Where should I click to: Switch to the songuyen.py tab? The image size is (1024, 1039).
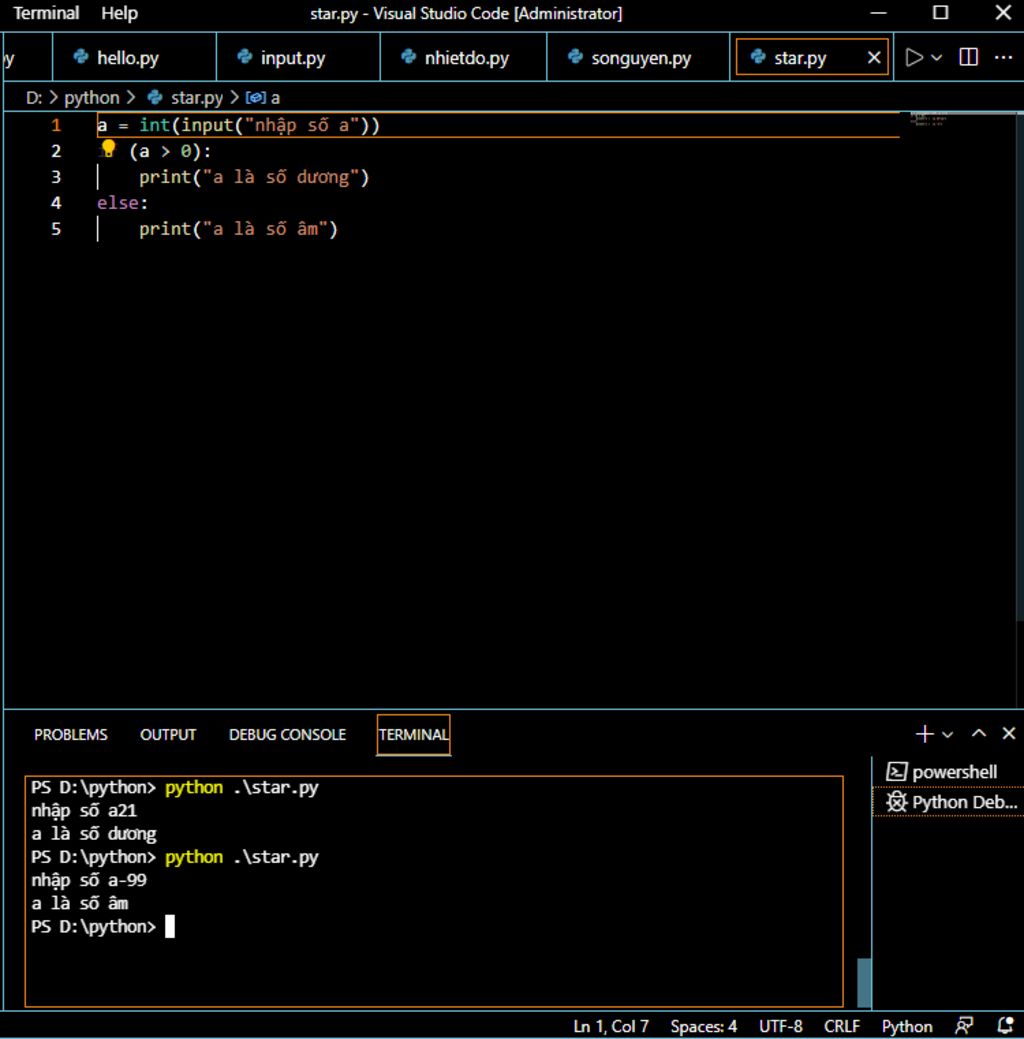pos(638,58)
